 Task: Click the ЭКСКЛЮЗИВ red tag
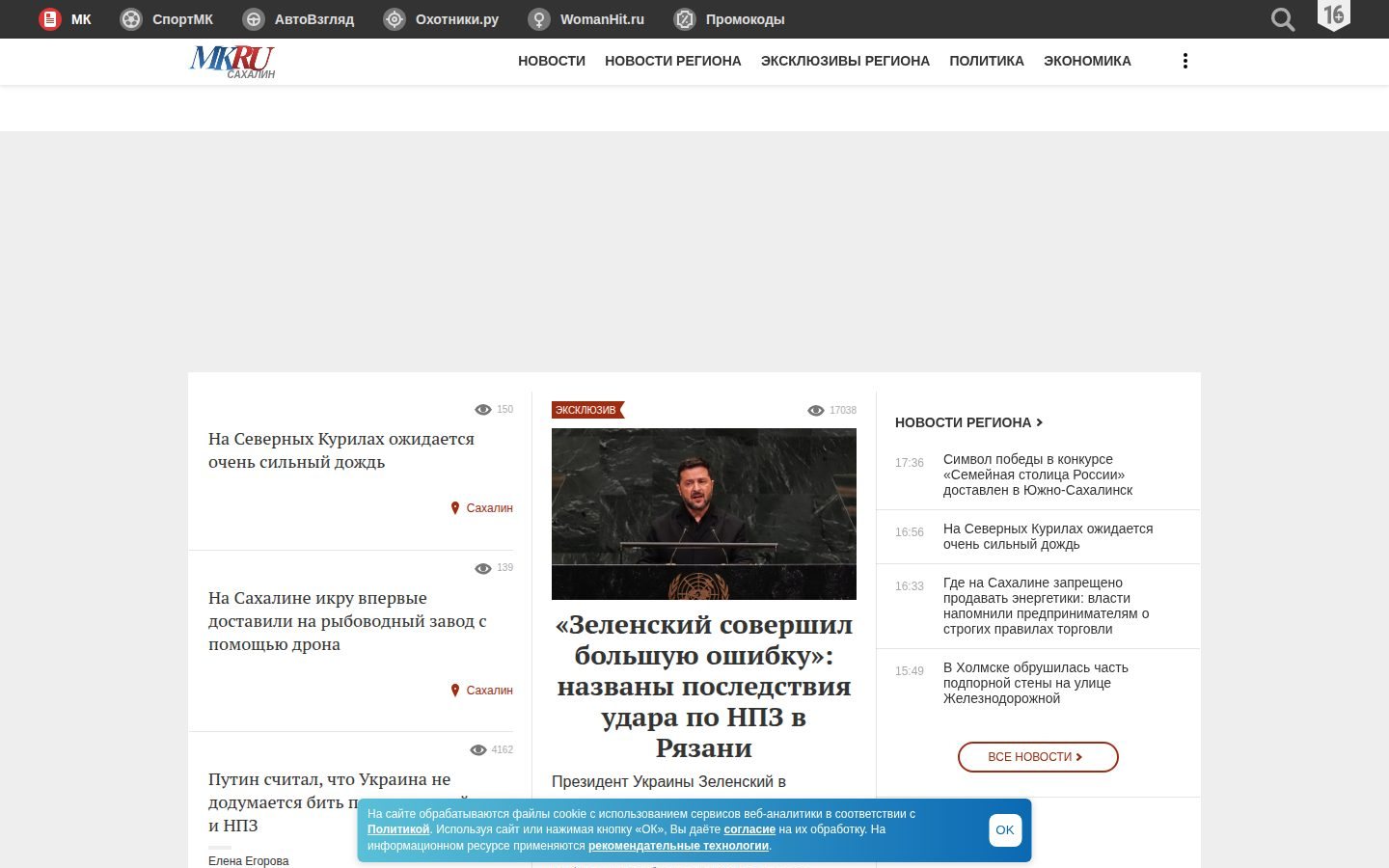click(587, 410)
